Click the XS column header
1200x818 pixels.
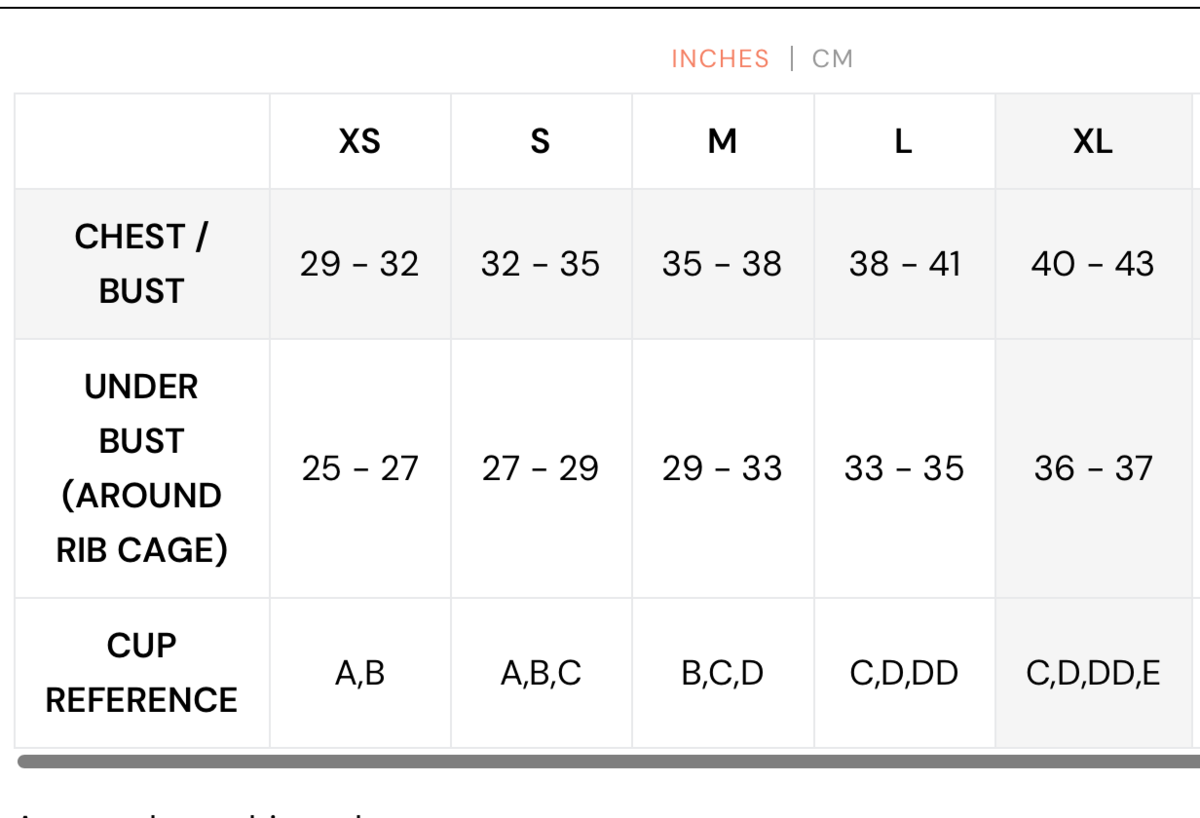coord(360,142)
